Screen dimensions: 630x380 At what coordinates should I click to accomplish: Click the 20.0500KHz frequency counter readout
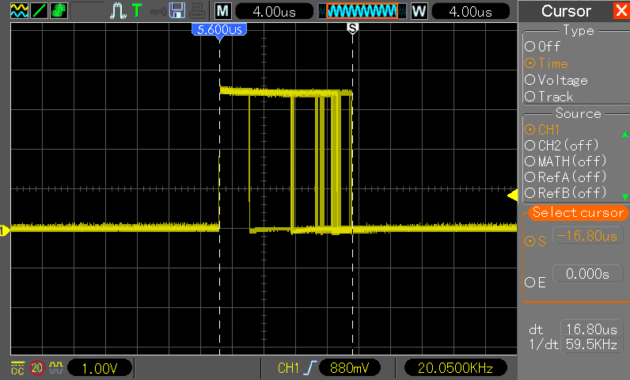(x=455, y=368)
